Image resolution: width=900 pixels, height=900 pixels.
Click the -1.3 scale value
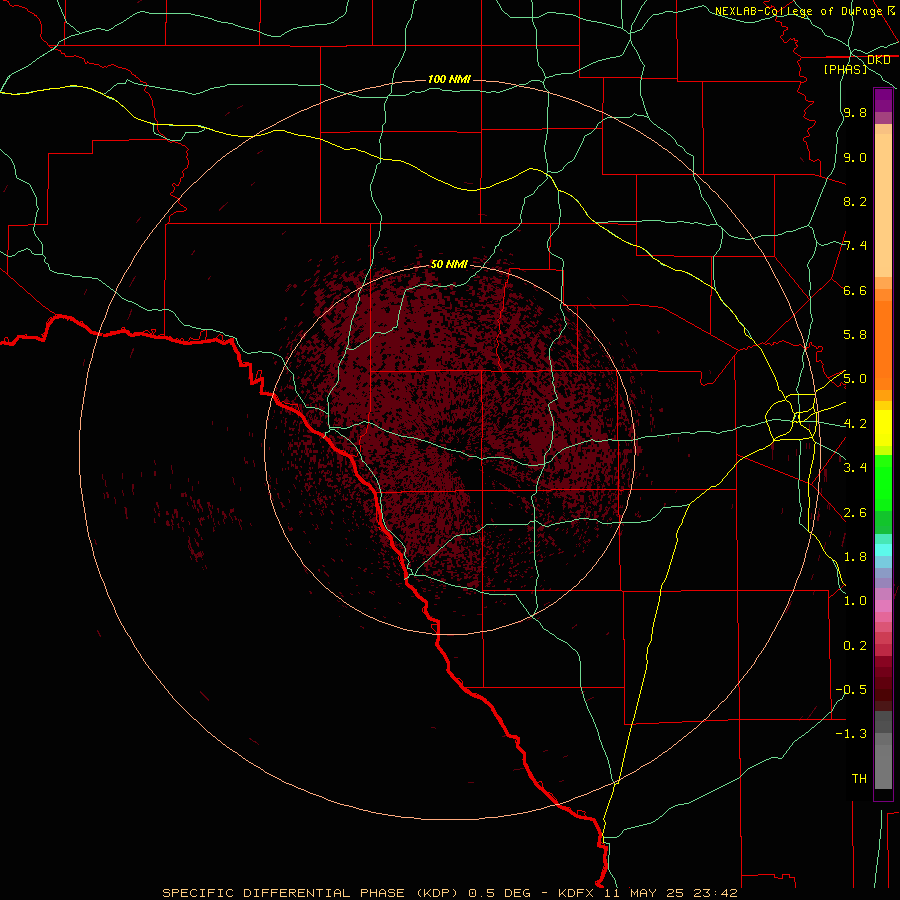pyautogui.click(x=851, y=734)
